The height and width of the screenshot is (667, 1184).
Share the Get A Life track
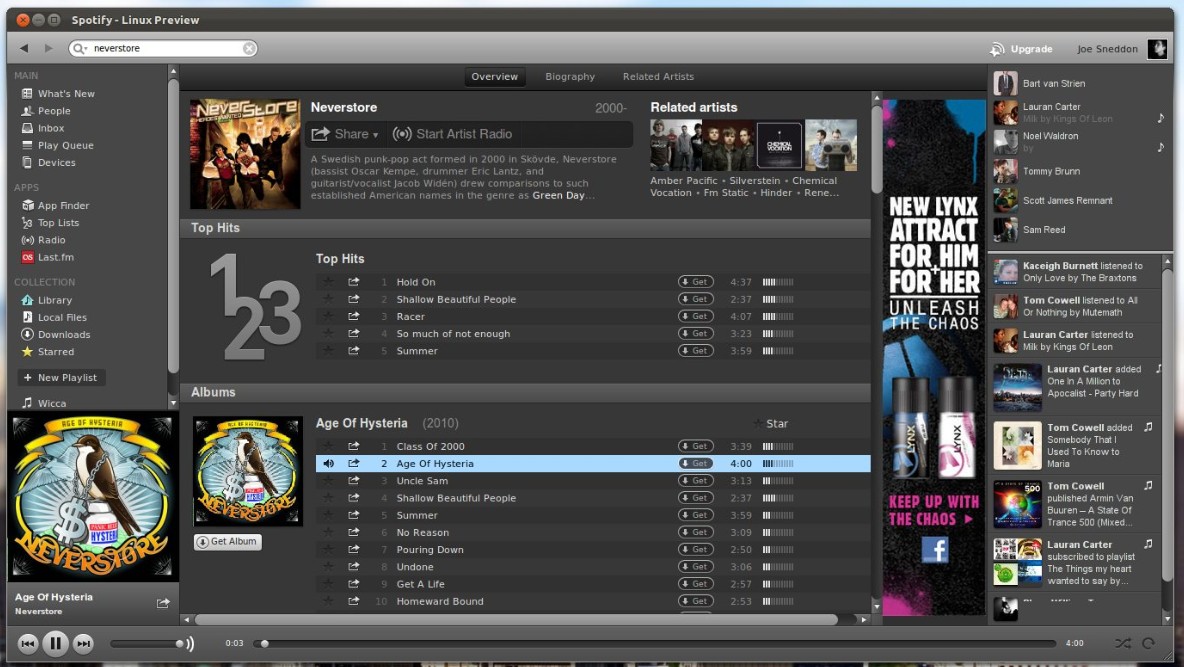353,584
